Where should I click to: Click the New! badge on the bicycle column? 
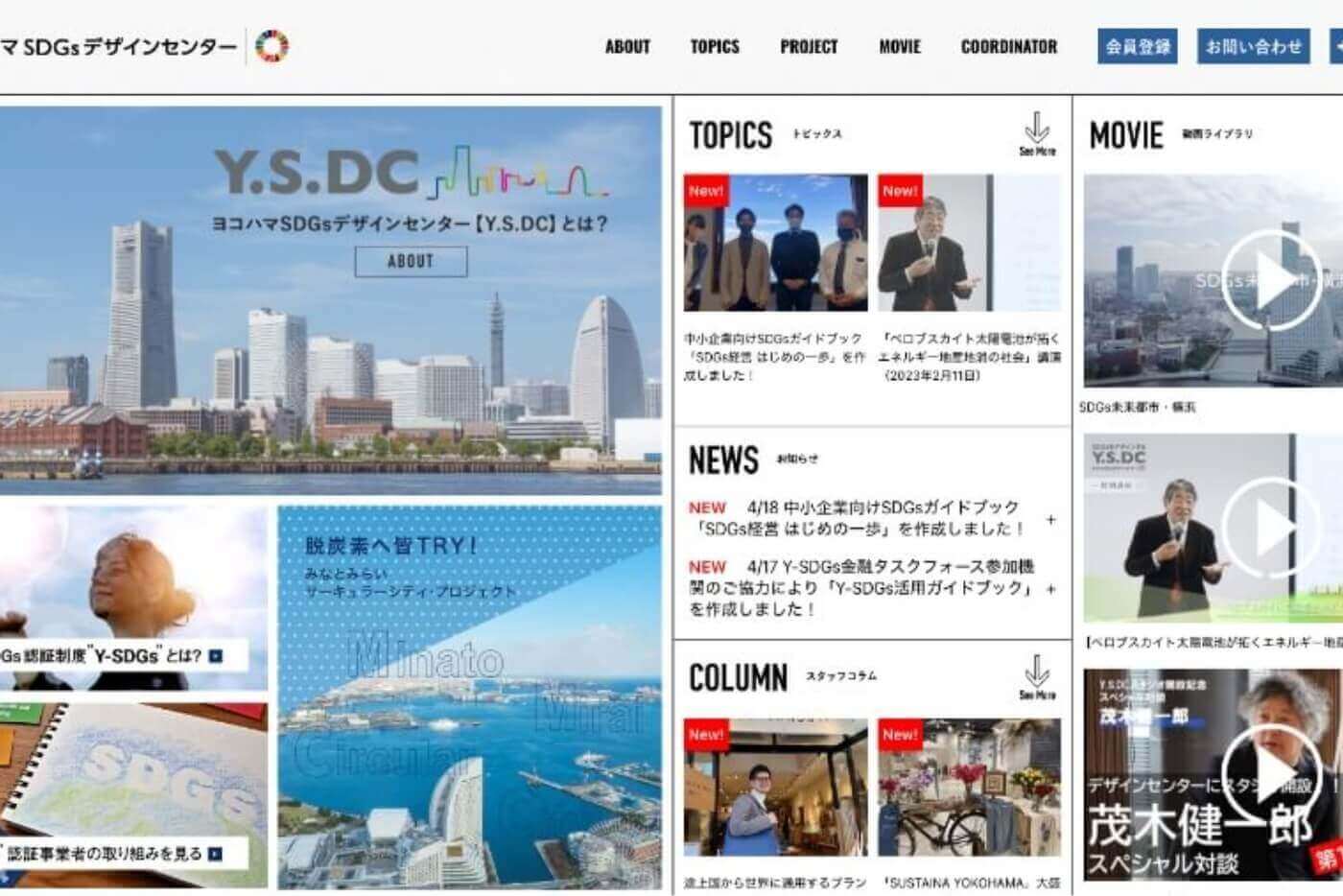pos(900,735)
